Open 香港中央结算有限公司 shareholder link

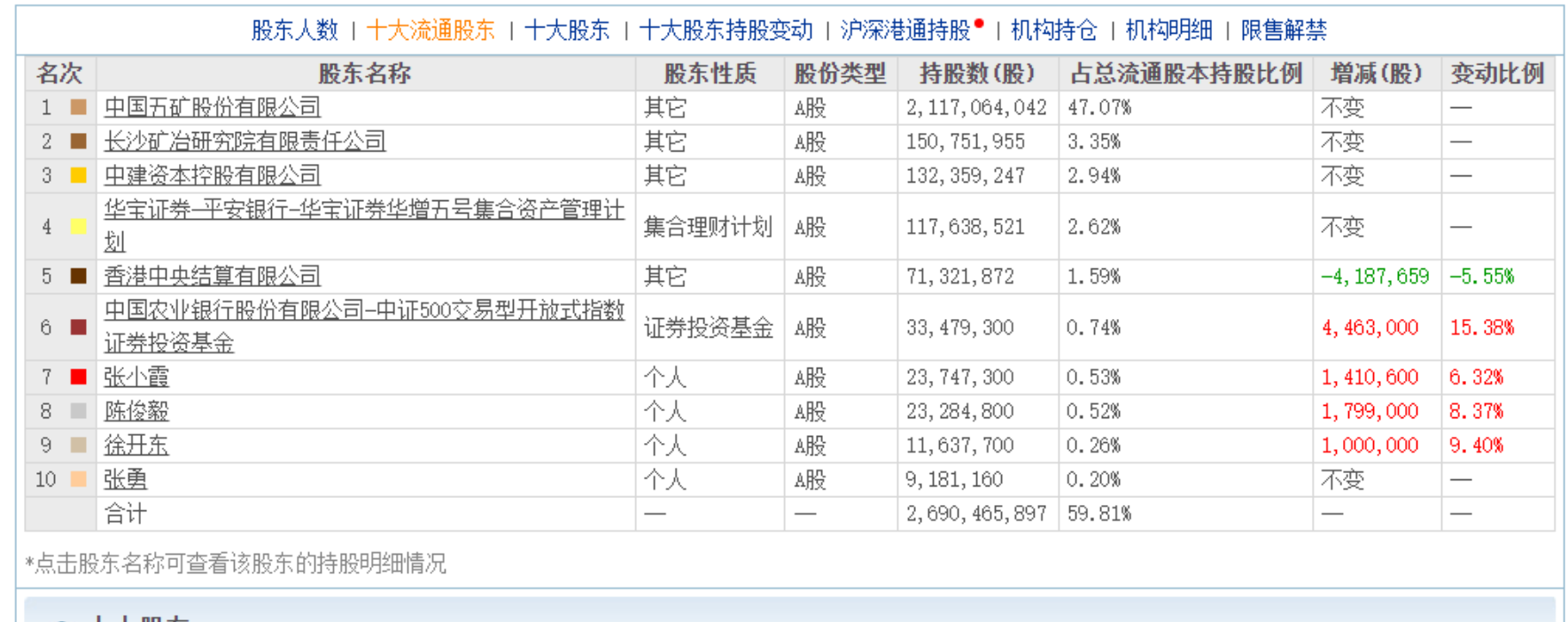coord(213,276)
